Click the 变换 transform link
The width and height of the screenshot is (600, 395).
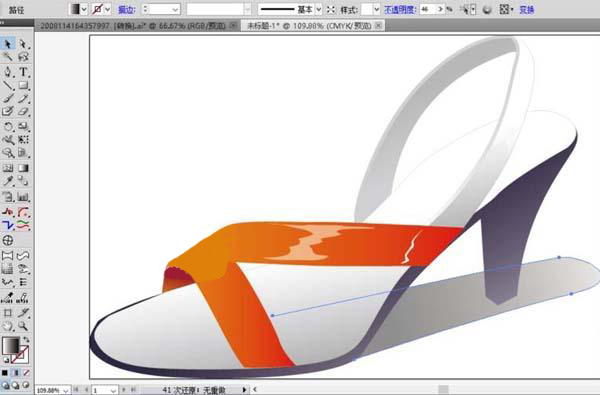[x=527, y=10]
